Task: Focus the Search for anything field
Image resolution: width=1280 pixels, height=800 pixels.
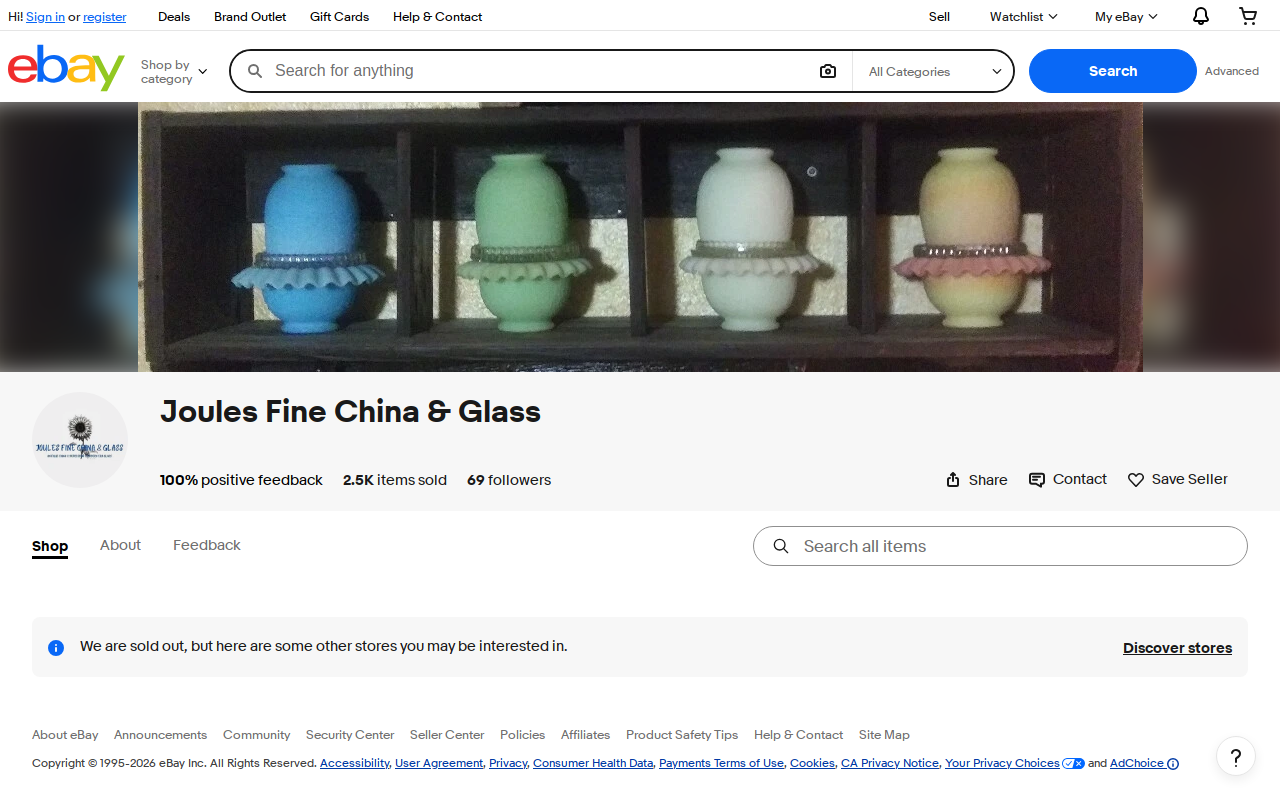Action: pos(540,71)
